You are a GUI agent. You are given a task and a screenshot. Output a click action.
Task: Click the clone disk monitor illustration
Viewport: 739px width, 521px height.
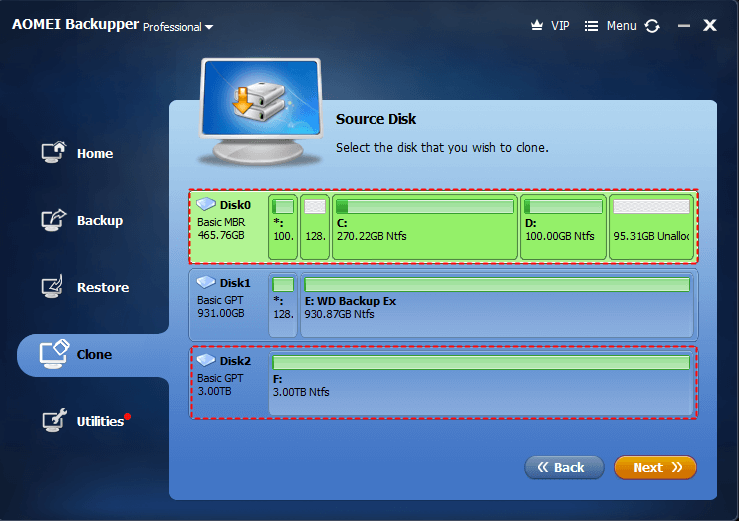click(x=260, y=111)
